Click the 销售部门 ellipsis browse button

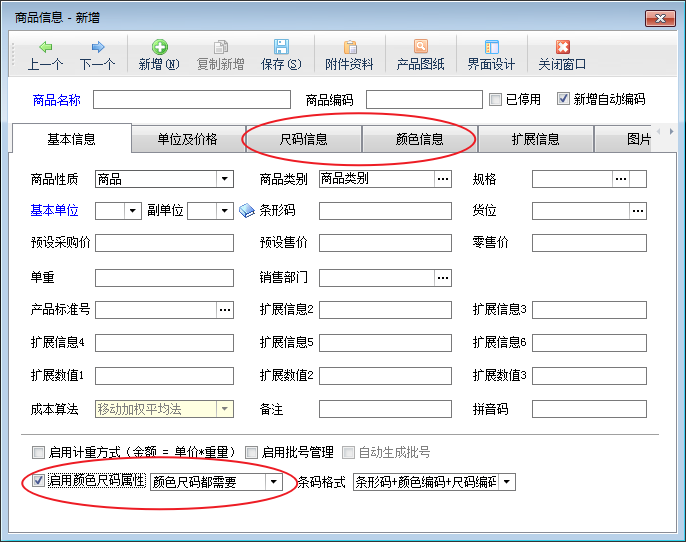(442, 277)
